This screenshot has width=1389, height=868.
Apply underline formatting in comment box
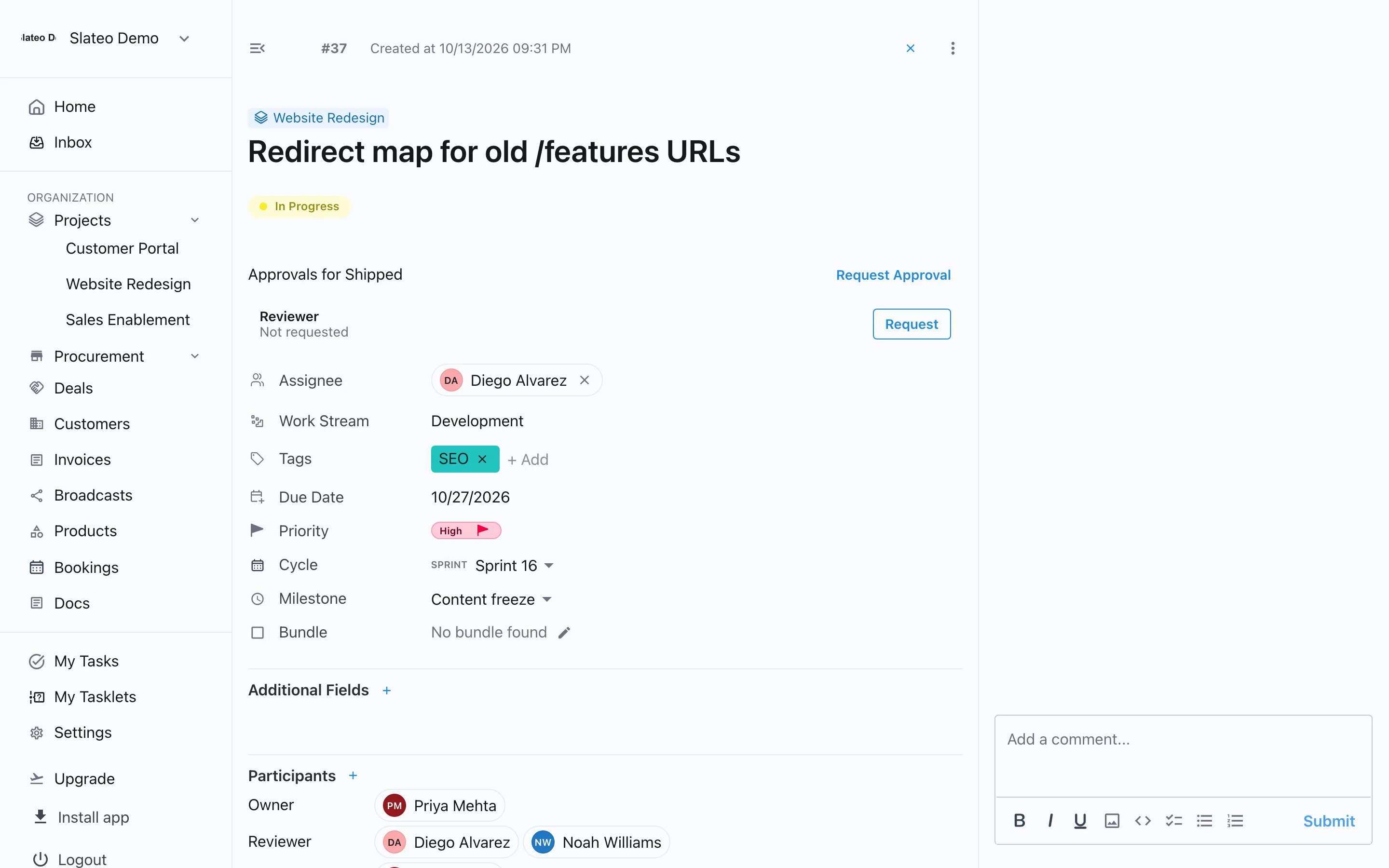click(x=1080, y=820)
